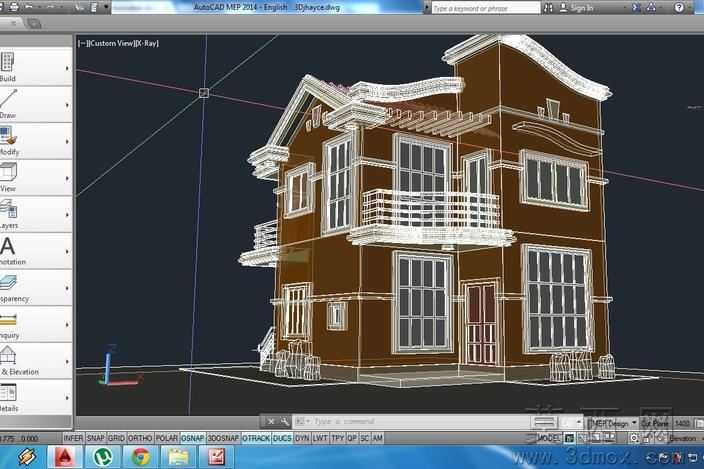Open the Inquiry ruler panel icon

click(x=8, y=320)
